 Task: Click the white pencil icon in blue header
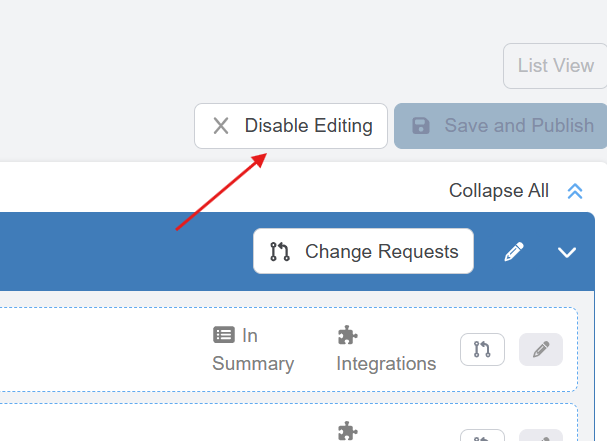(x=514, y=252)
